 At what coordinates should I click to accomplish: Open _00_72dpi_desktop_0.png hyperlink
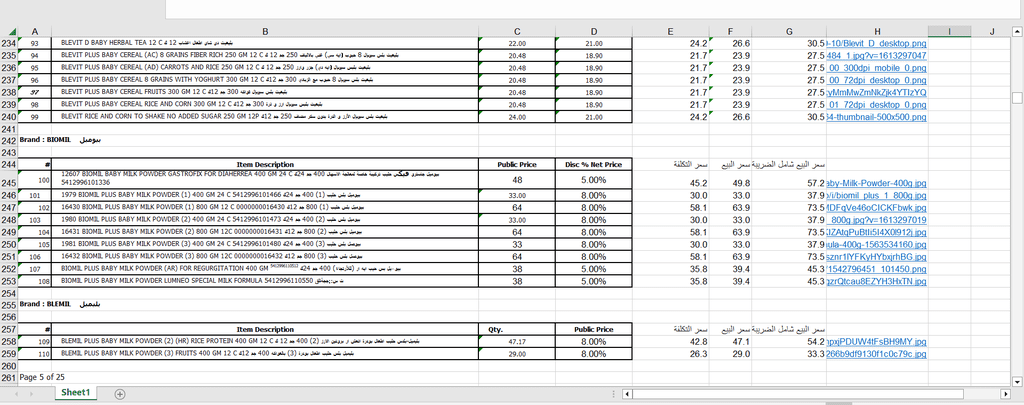point(876,80)
